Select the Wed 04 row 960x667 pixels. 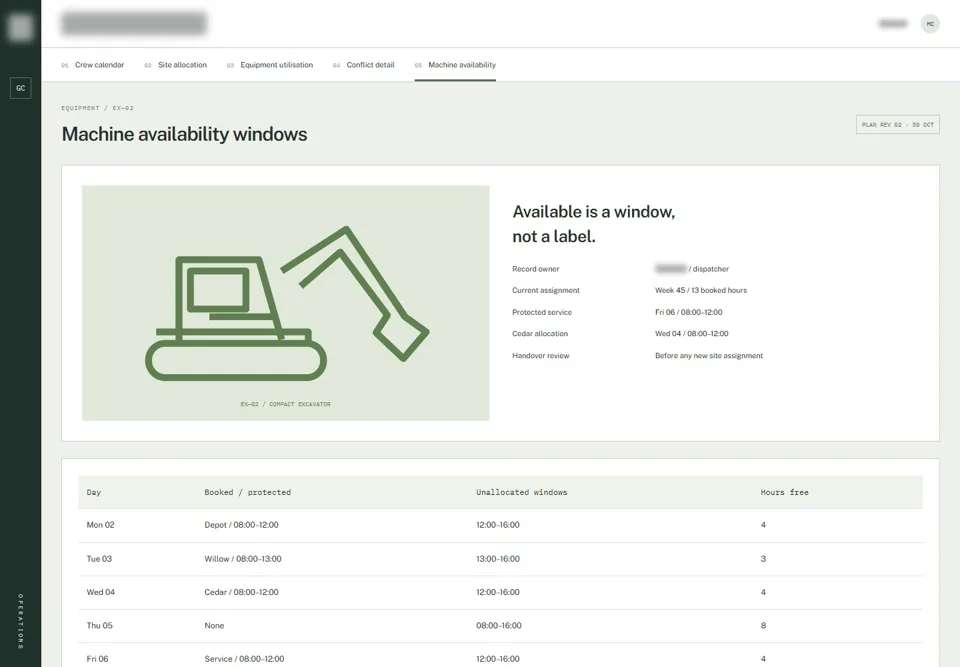500,592
